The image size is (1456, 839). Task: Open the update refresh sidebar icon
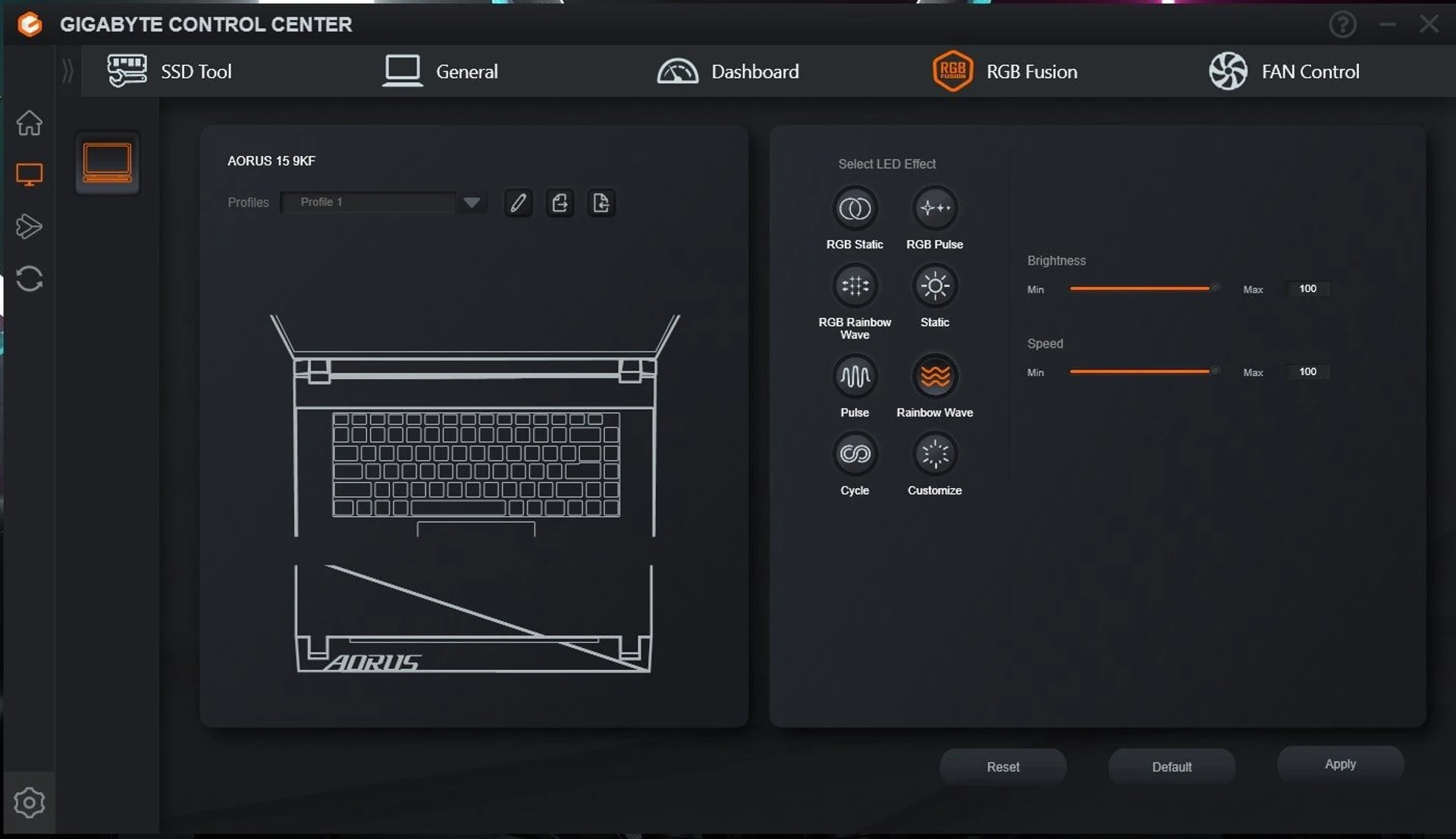tap(29, 279)
